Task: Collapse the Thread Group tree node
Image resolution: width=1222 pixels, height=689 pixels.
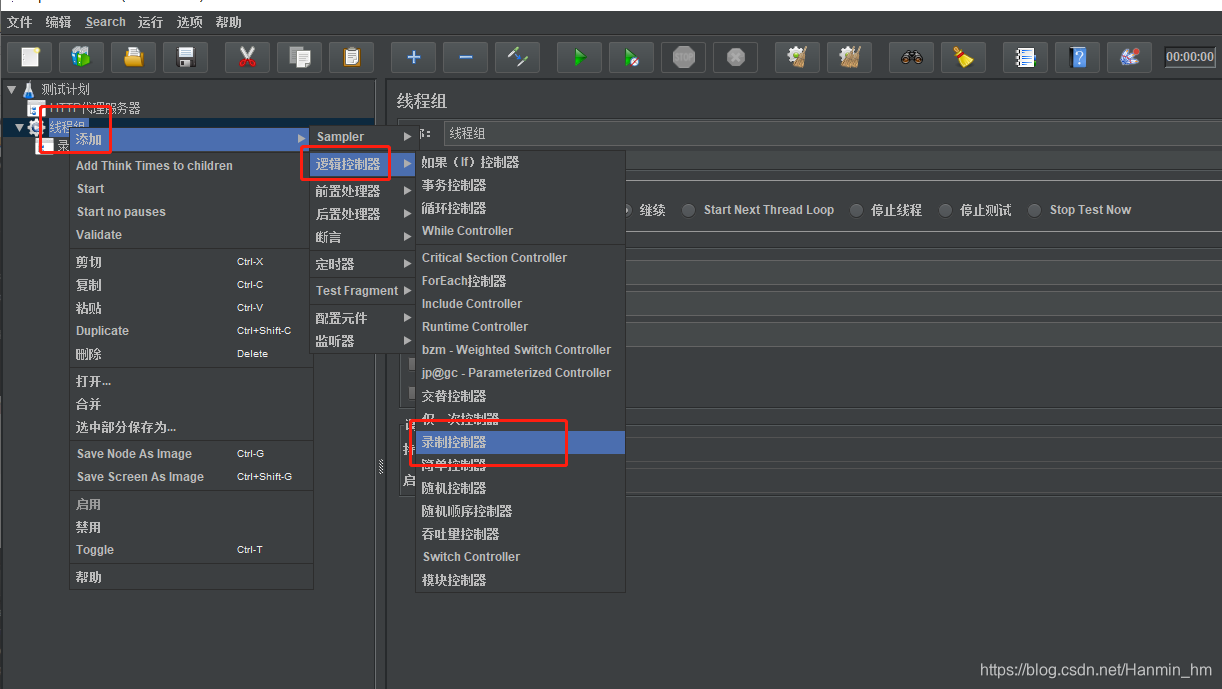Action: click(19, 127)
